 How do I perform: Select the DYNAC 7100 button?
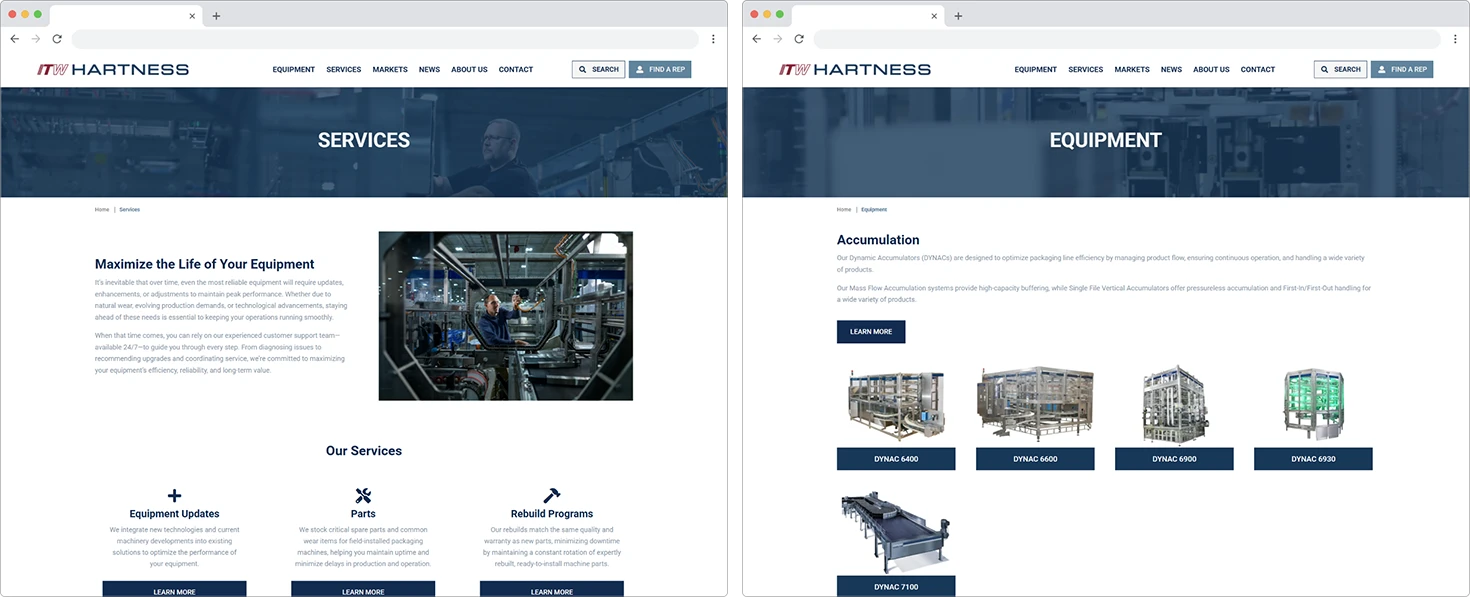(x=896, y=586)
